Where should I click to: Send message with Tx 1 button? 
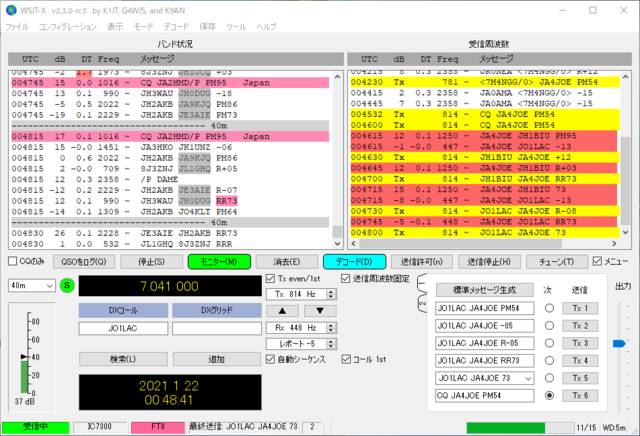[580, 308]
